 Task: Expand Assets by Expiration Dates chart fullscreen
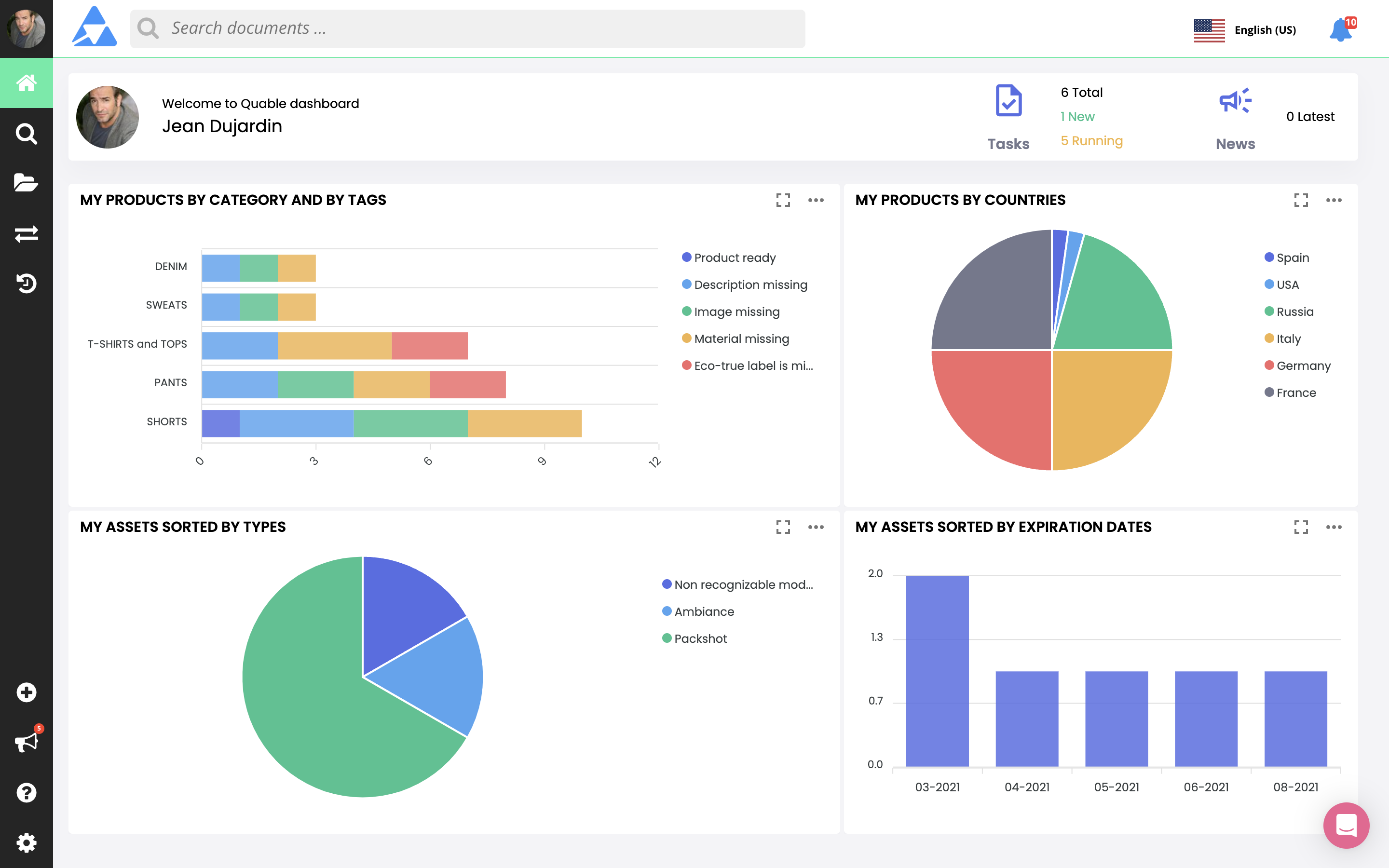click(x=1301, y=527)
